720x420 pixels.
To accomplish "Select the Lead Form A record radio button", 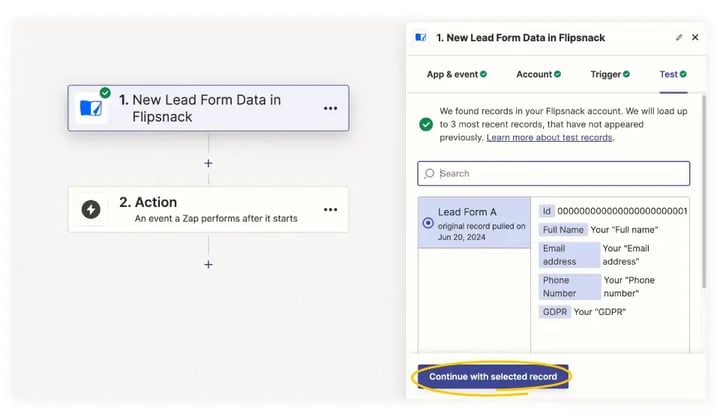I will pyautogui.click(x=428, y=223).
